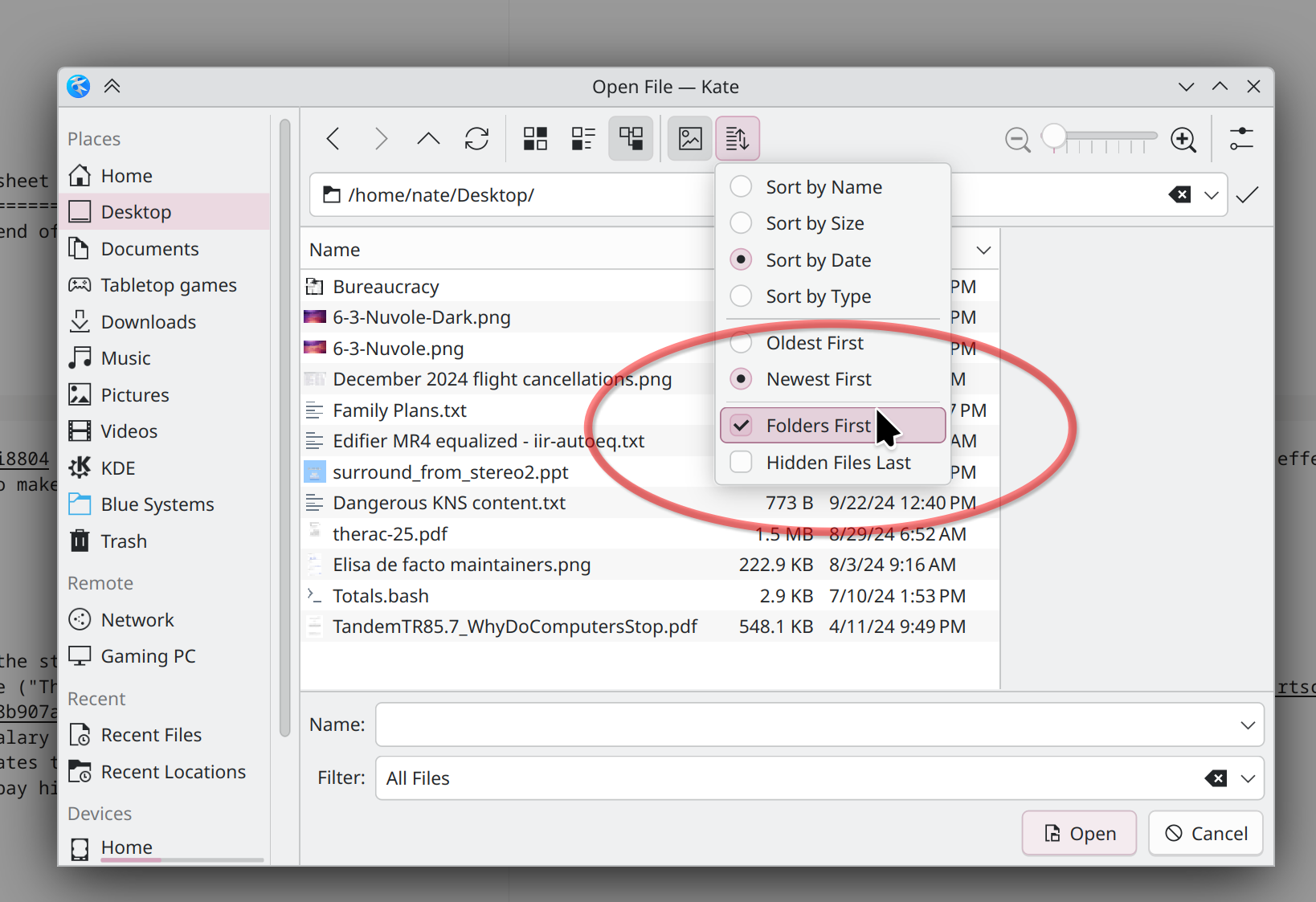Viewport: 1316px width, 902px height.
Task: Open Recent Files entry
Action: pyautogui.click(x=165, y=735)
